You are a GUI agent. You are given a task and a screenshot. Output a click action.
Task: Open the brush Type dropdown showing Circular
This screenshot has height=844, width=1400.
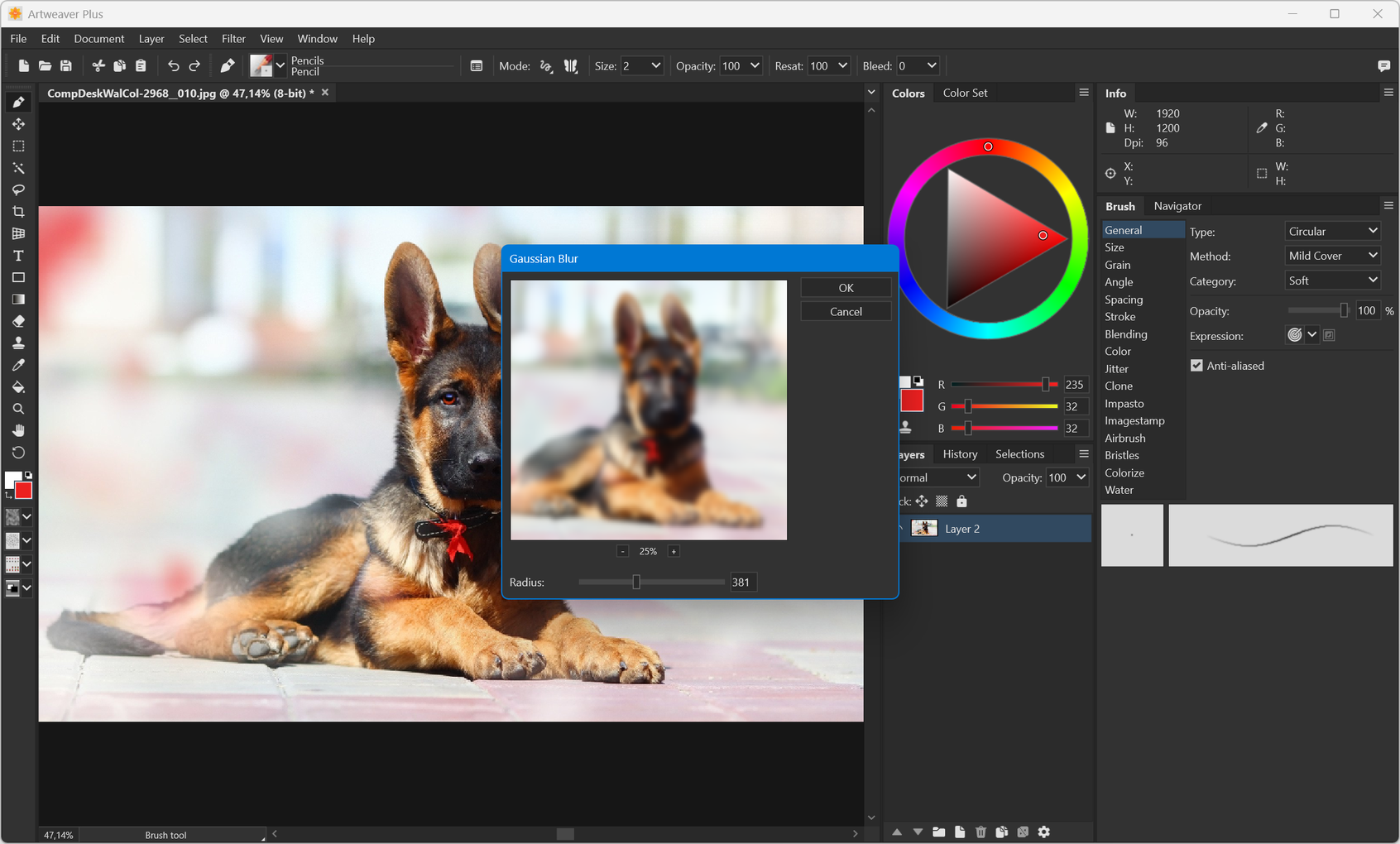1332,232
